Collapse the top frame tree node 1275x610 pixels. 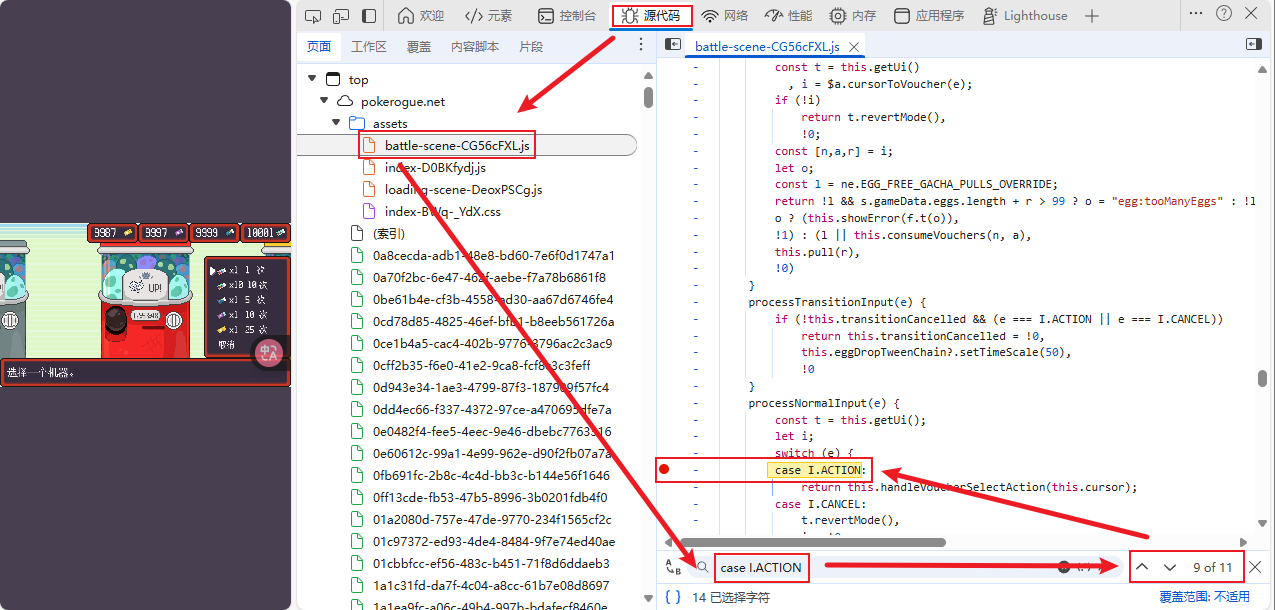coord(312,80)
